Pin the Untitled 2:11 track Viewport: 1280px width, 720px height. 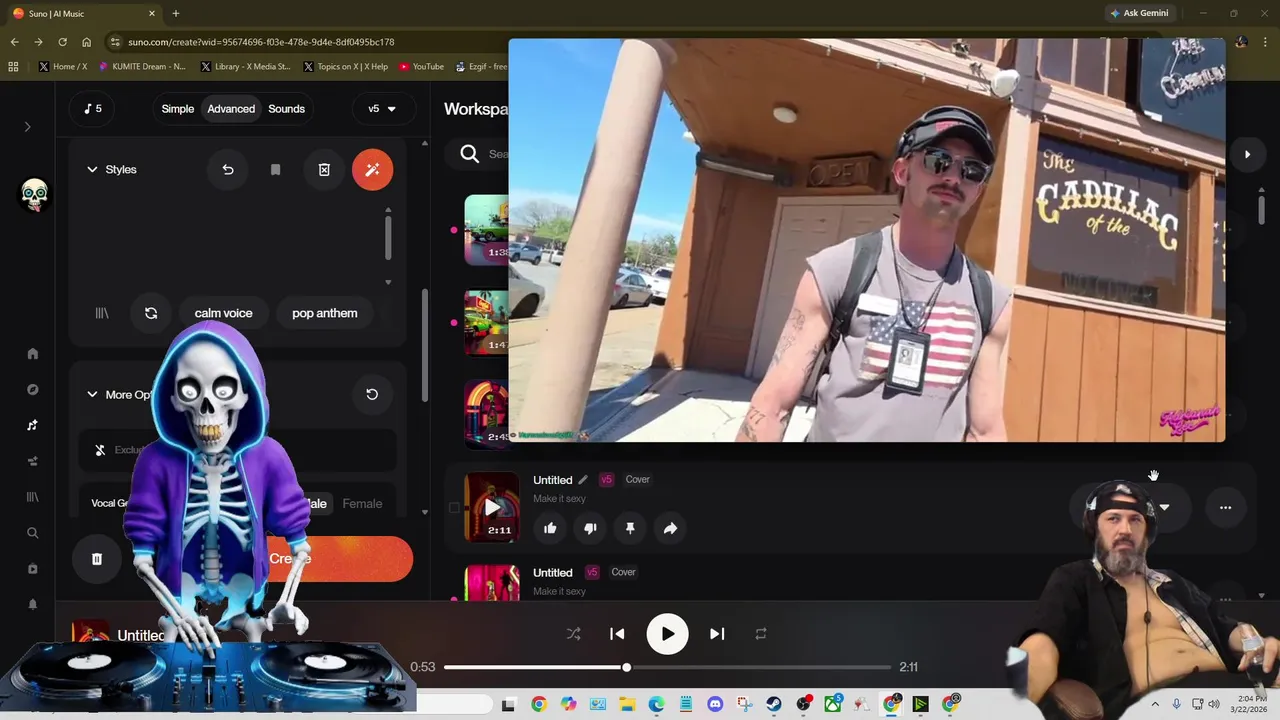click(x=630, y=528)
